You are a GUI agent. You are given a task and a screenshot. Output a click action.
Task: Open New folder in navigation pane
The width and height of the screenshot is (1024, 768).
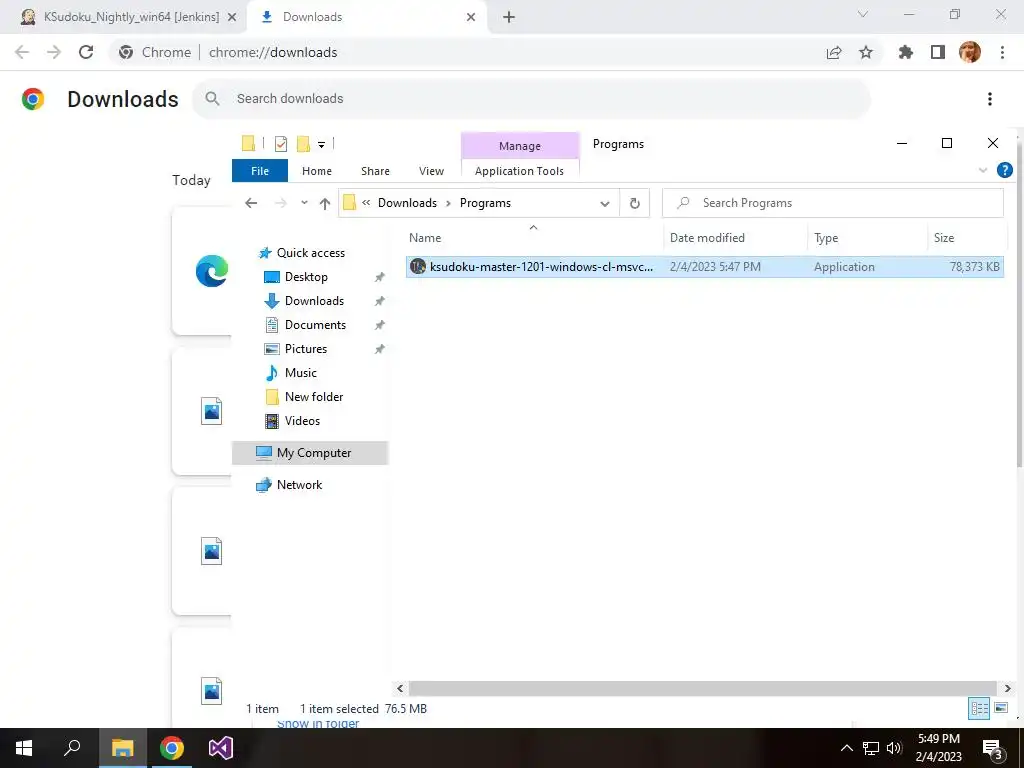(x=313, y=397)
